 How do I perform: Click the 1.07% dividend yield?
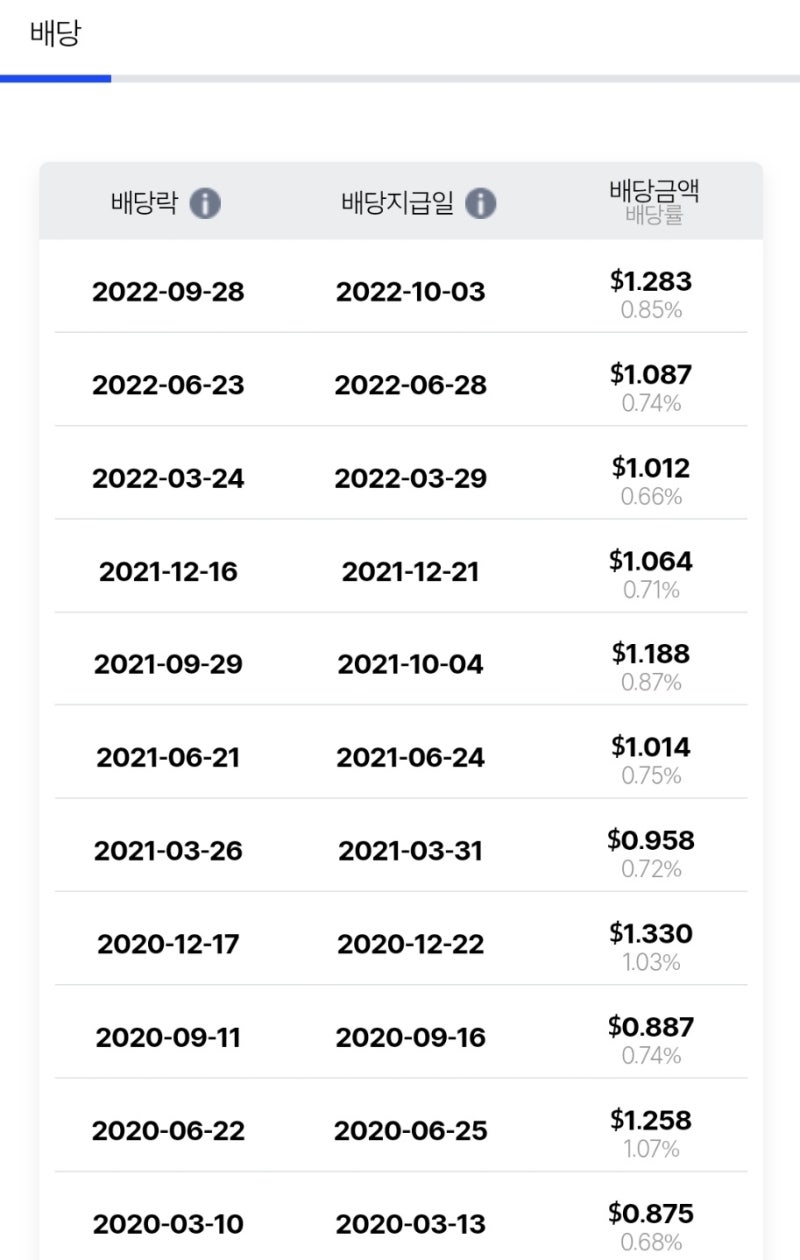652,1149
